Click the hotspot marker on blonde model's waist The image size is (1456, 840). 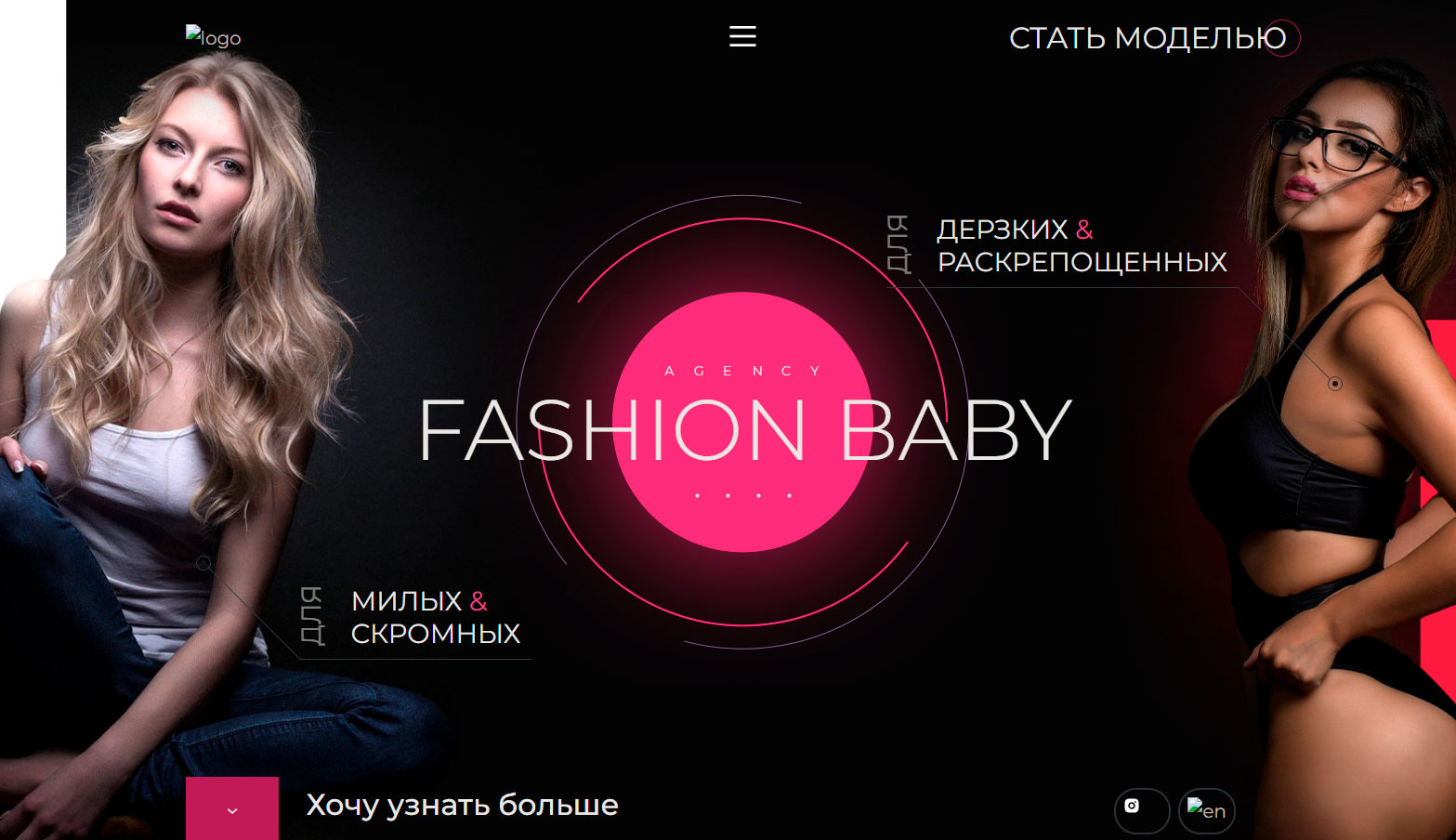click(203, 563)
